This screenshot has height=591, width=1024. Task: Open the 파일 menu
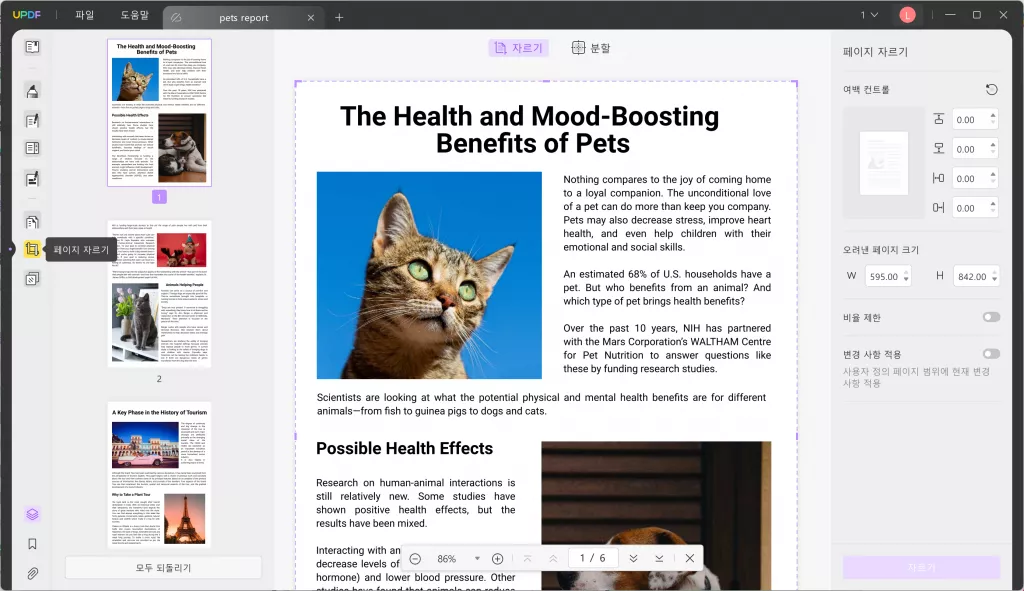coord(84,15)
